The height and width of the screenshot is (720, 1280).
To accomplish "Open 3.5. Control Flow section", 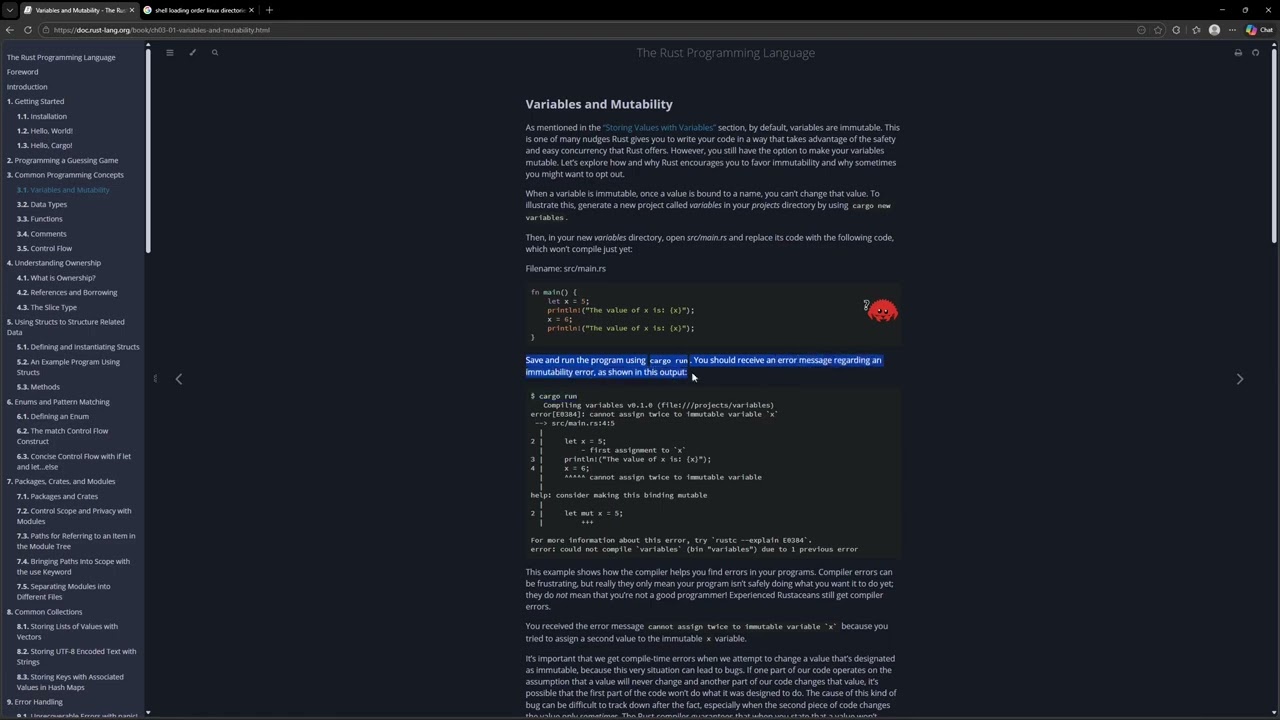I will pyautogui.click(x=45, y=248).
